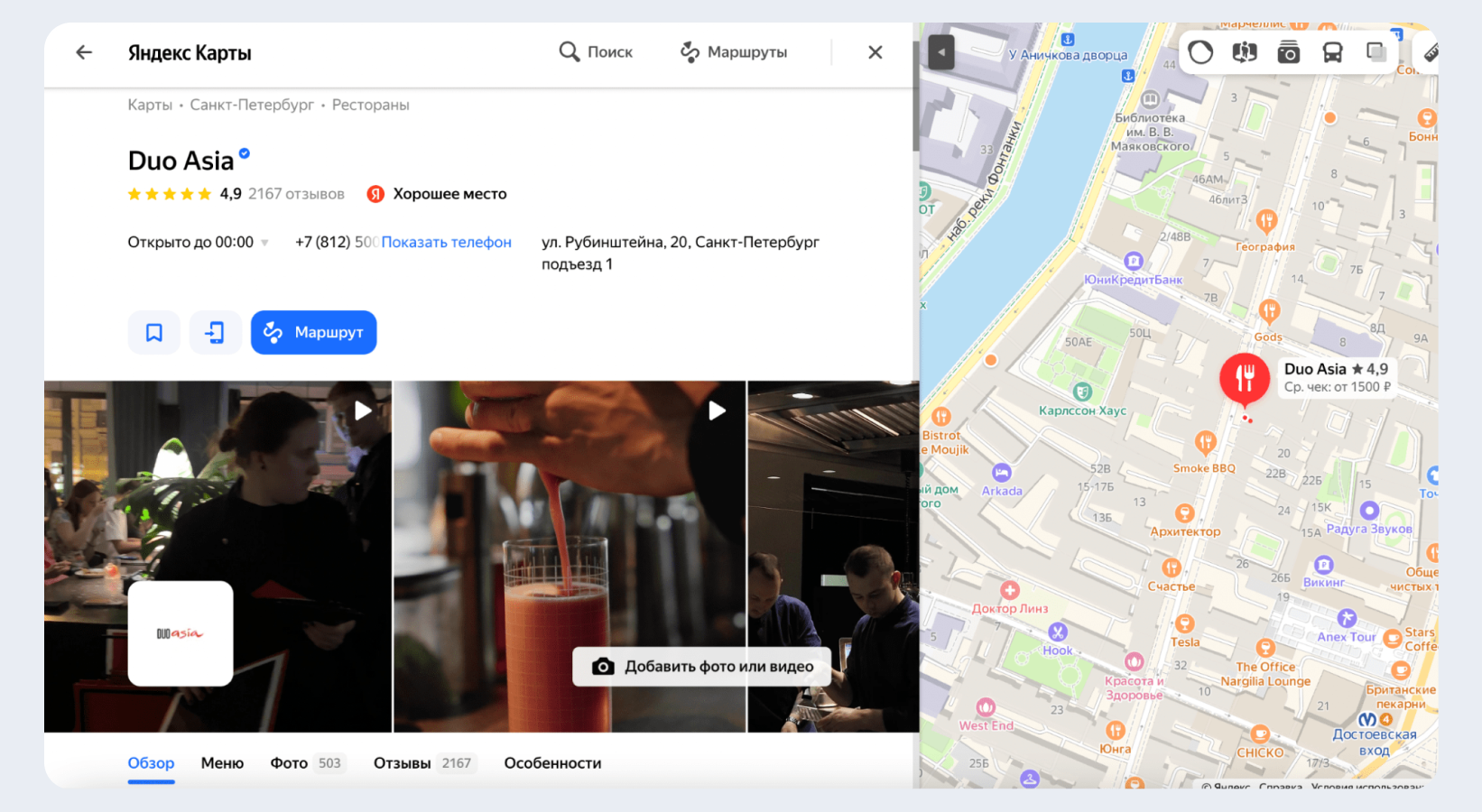Click the red Yandex 'Хорошее место' badge icon

pos(375,194)
